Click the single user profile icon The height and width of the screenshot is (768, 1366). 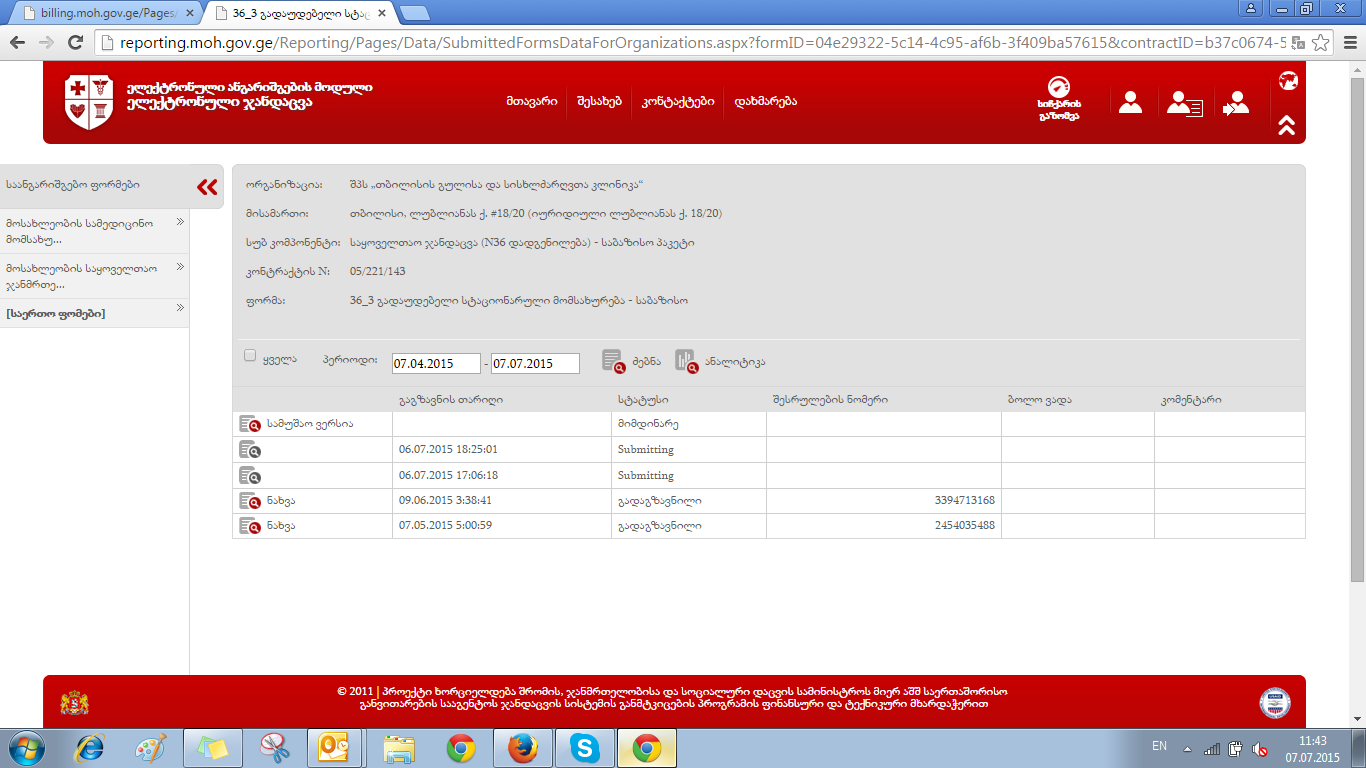click(x=1130, y=102)
